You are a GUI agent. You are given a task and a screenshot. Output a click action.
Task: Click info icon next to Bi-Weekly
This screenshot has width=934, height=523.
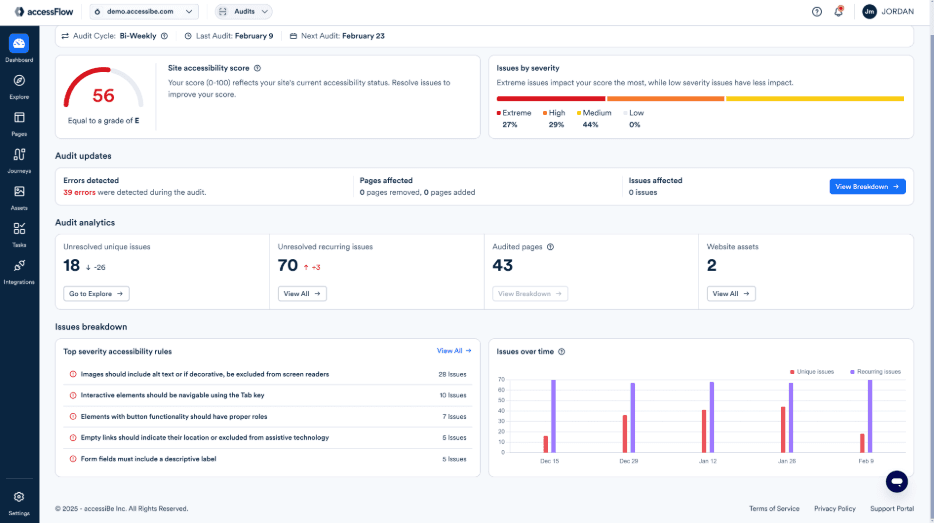tap(164, 36)
